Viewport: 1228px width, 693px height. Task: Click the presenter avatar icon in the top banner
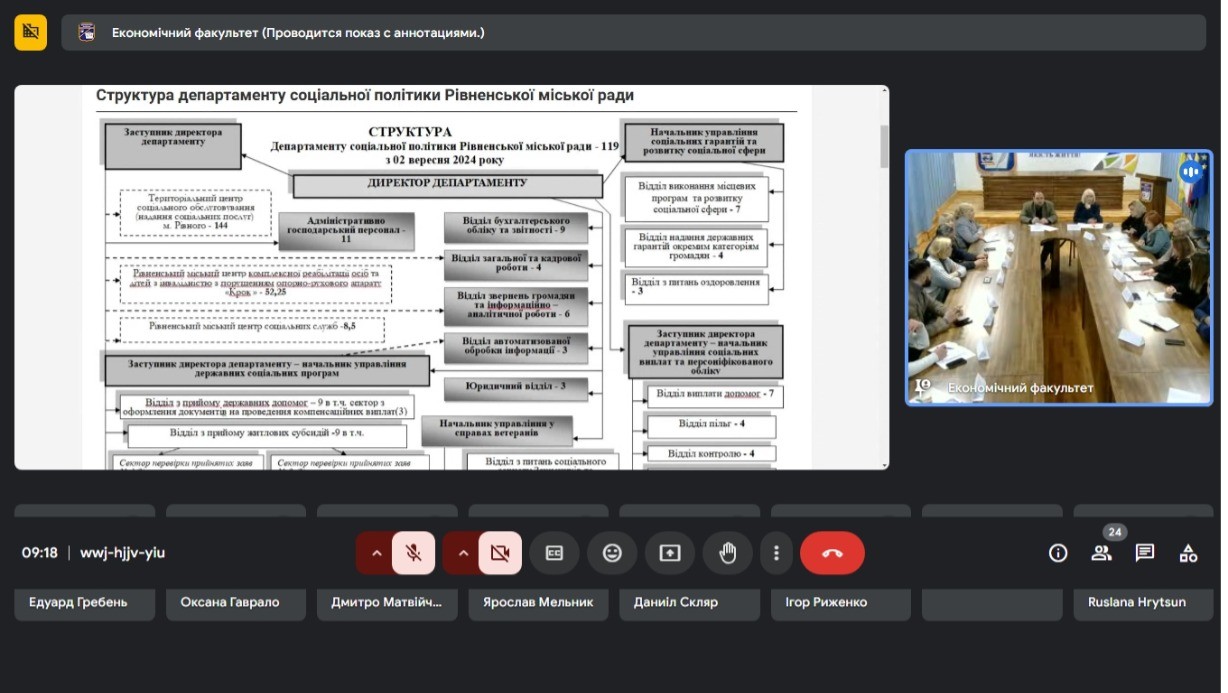(87, 32)
